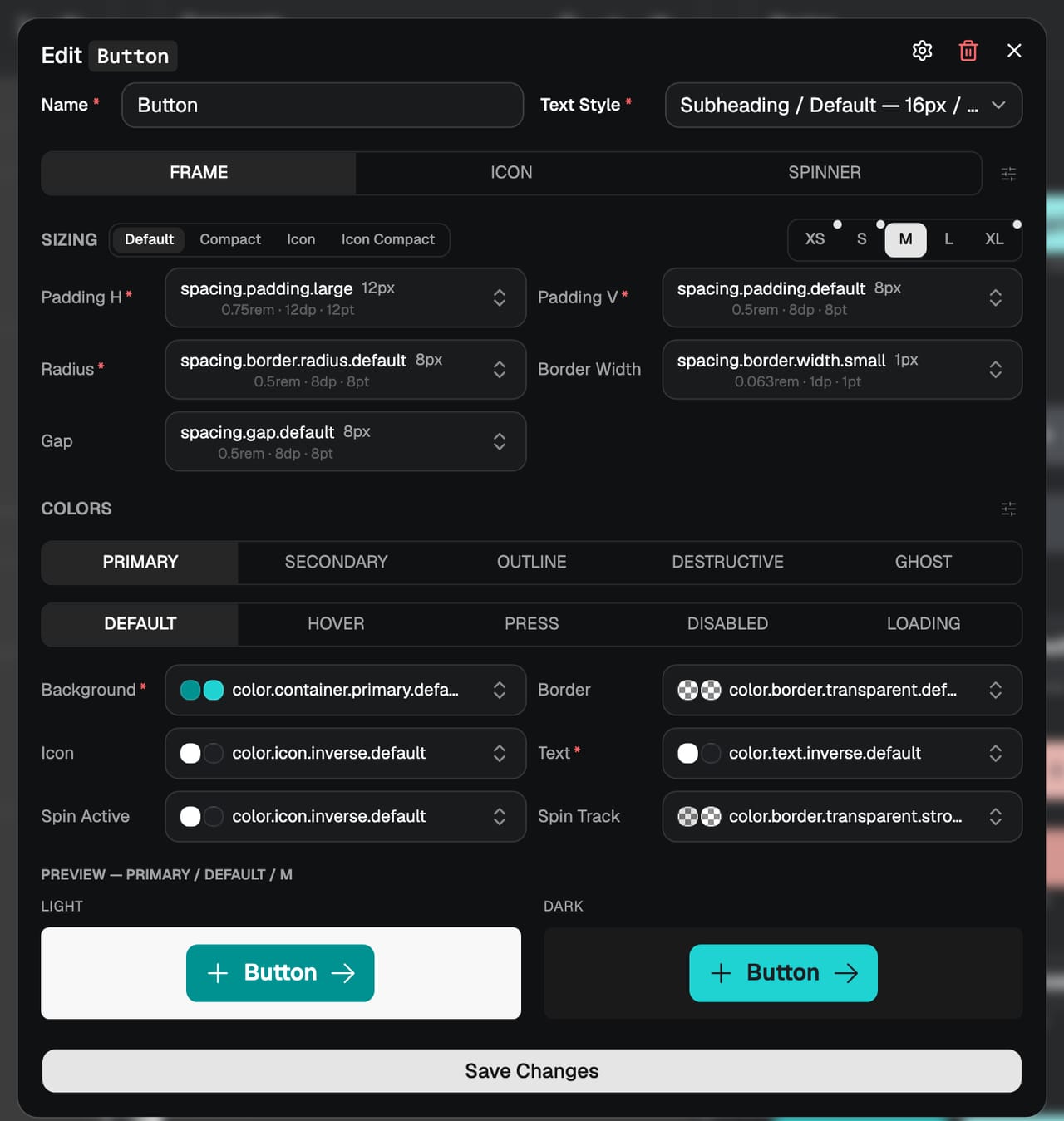Click Text row white color swatch
Screen dimensions: 1064x1121
click(688, 753)
